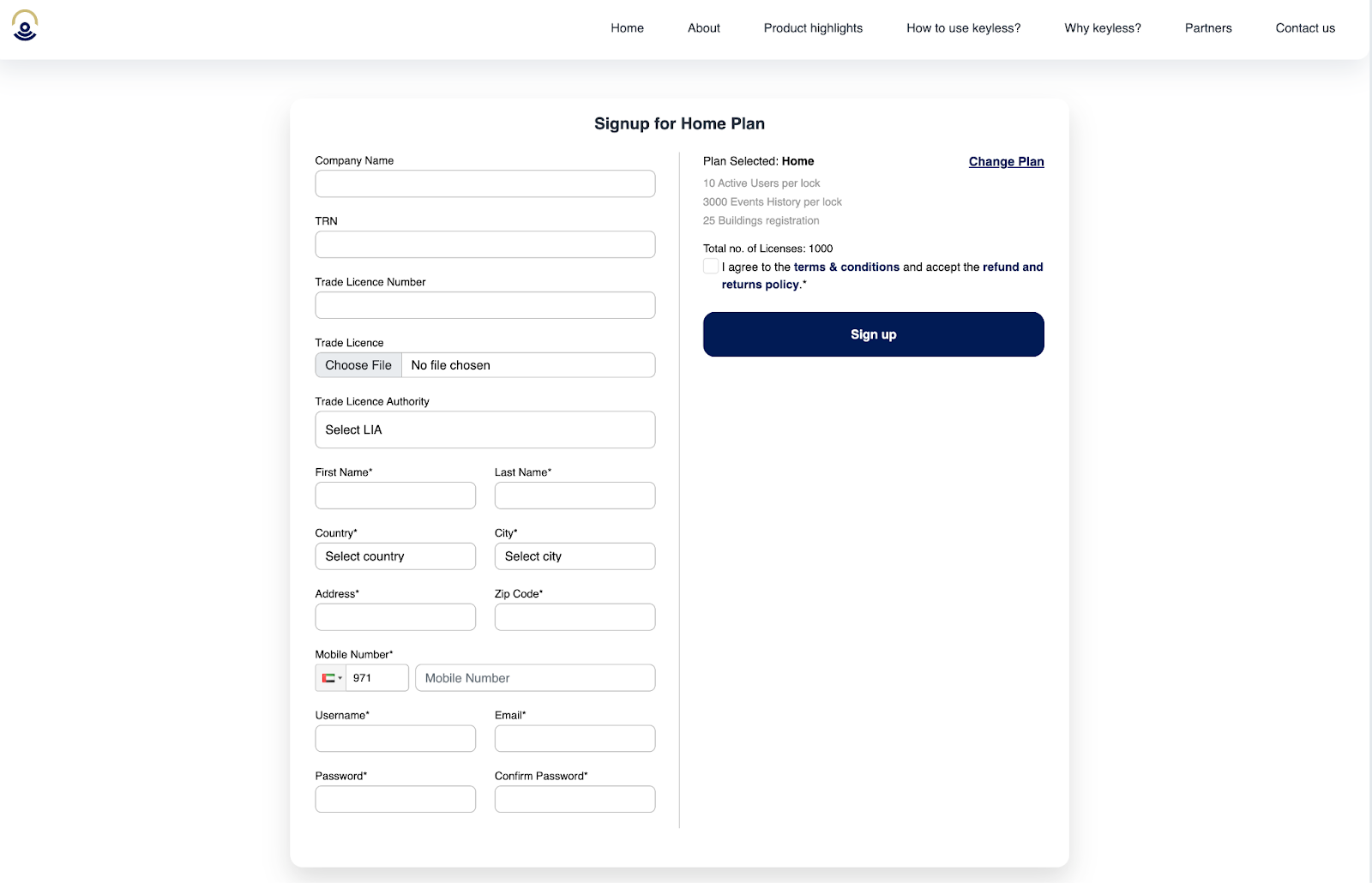Focus the Company Name field
The width and height of the screenshot is (1372, 883).
click(x=485, y=183)
